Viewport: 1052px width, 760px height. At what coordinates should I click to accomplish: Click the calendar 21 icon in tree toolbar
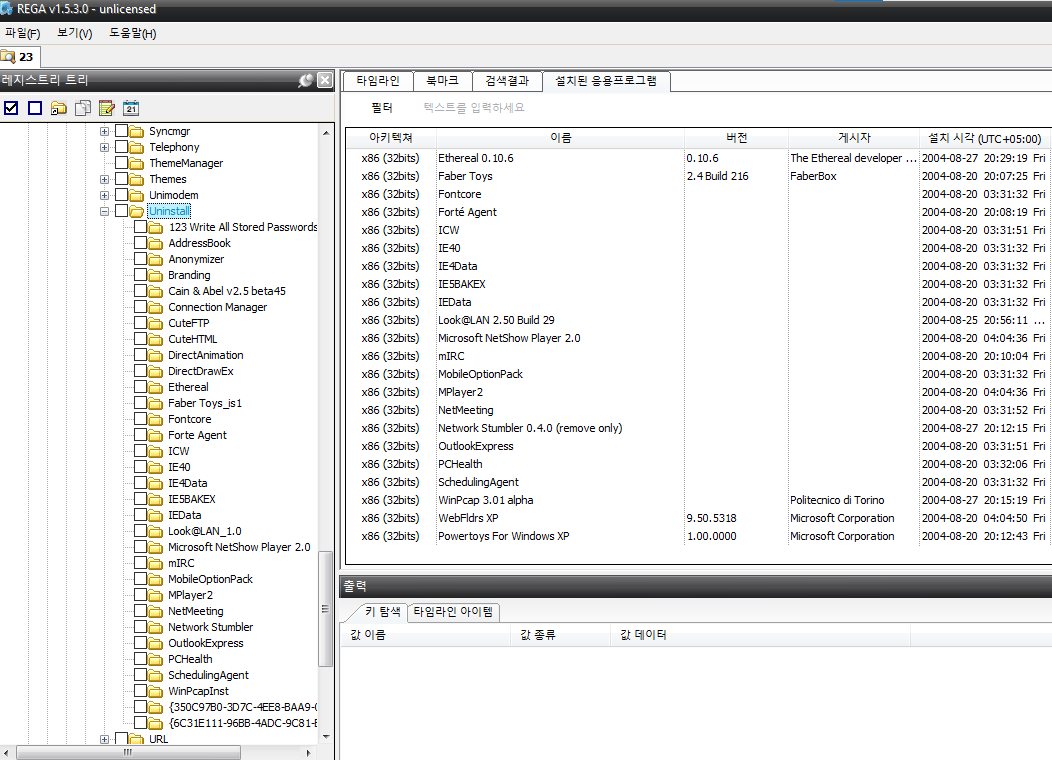131,108
